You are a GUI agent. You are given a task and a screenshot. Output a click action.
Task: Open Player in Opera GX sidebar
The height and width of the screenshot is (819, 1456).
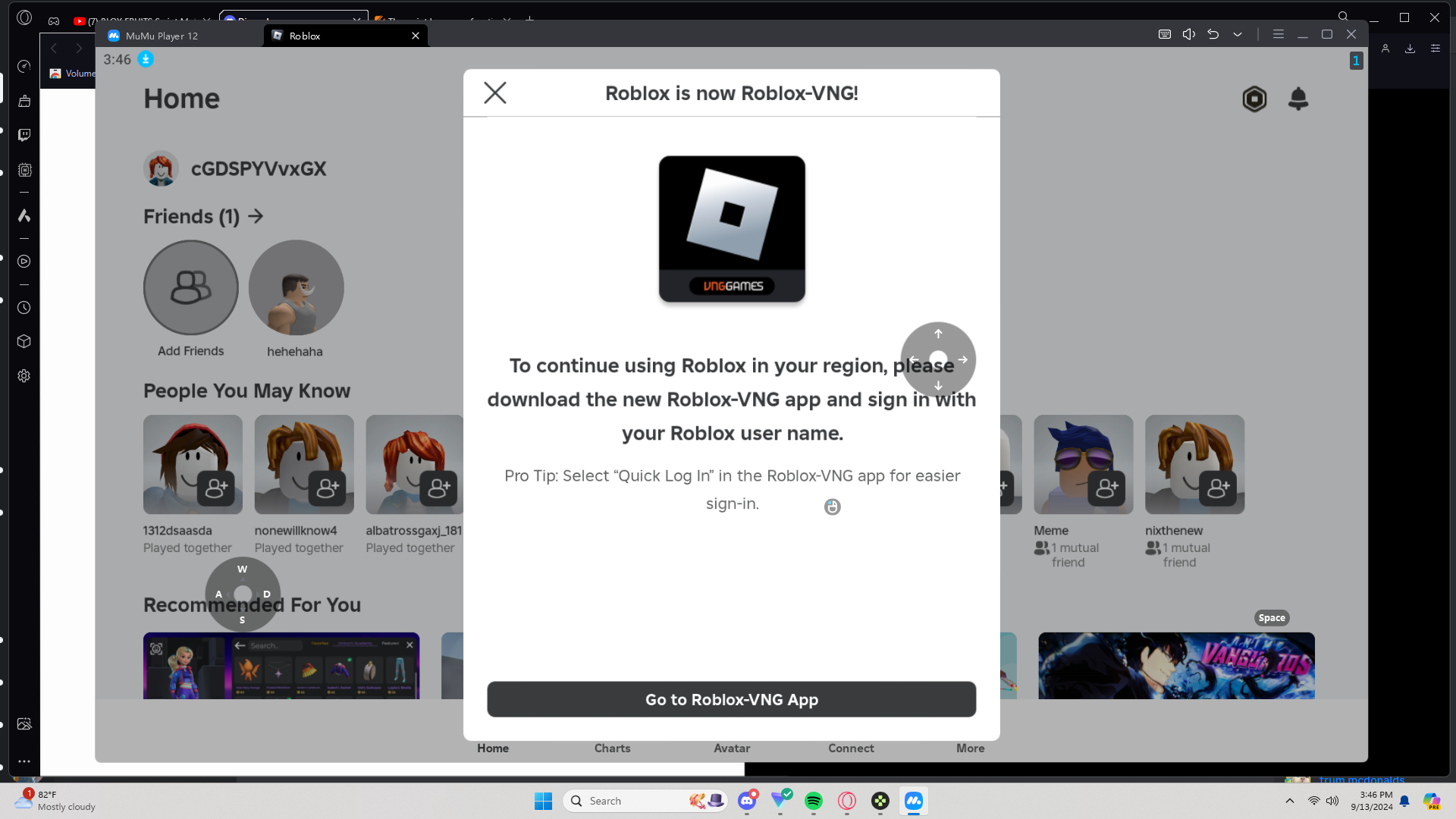click(24, 262)
